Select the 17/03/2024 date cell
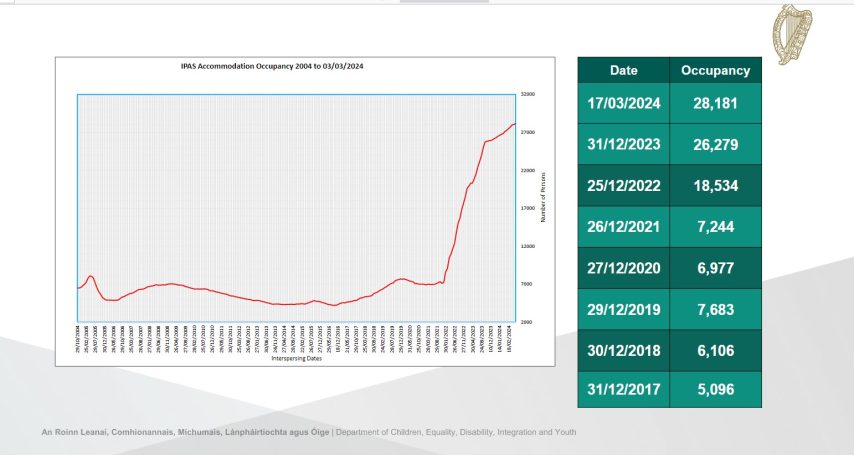 pyautogui.click(x=622, y=104)
